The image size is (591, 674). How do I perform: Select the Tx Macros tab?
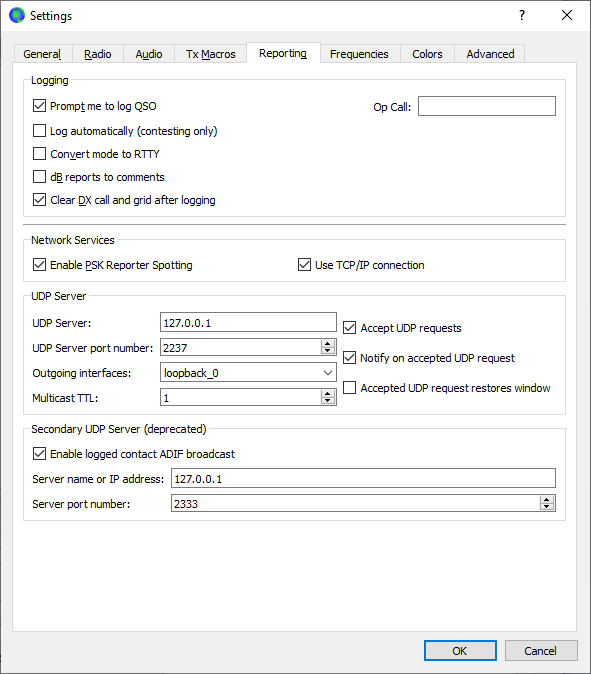211,54
